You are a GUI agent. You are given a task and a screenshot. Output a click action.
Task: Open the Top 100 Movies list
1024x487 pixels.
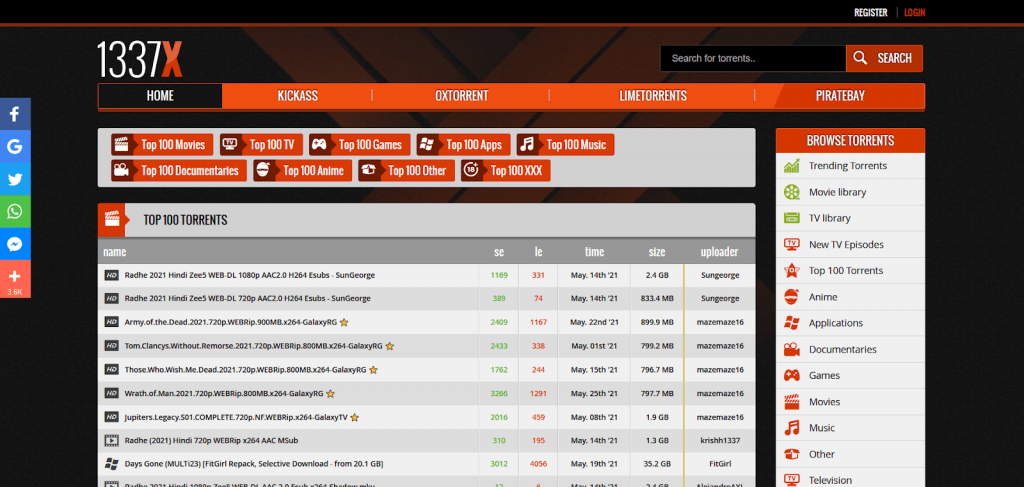(x=162, y=145)
